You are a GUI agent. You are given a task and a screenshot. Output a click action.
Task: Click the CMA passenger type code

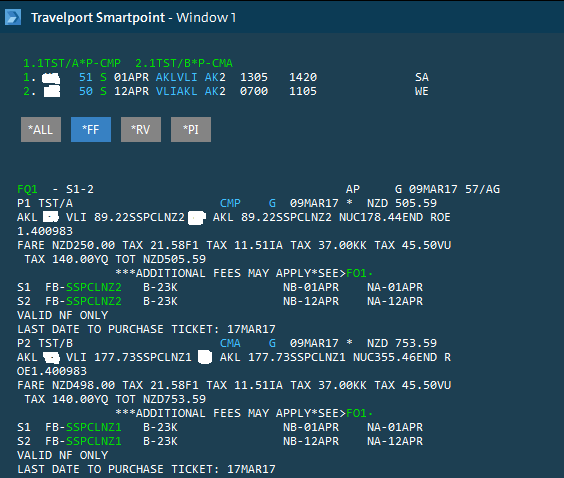[230, 343]
